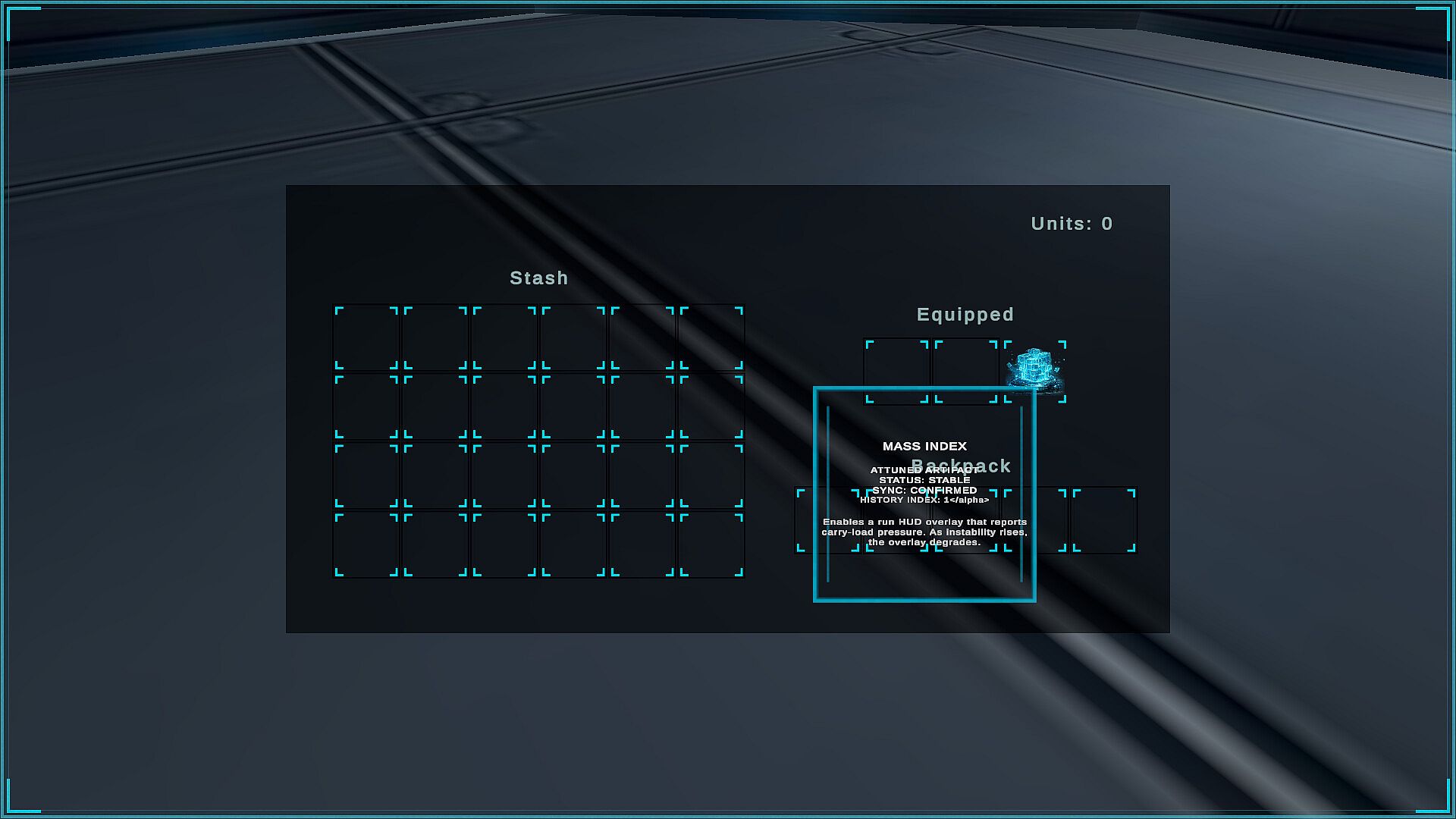1456x819 pixels.
Task: Click the rightmost Backpack slot
Action: [1104, 520]
